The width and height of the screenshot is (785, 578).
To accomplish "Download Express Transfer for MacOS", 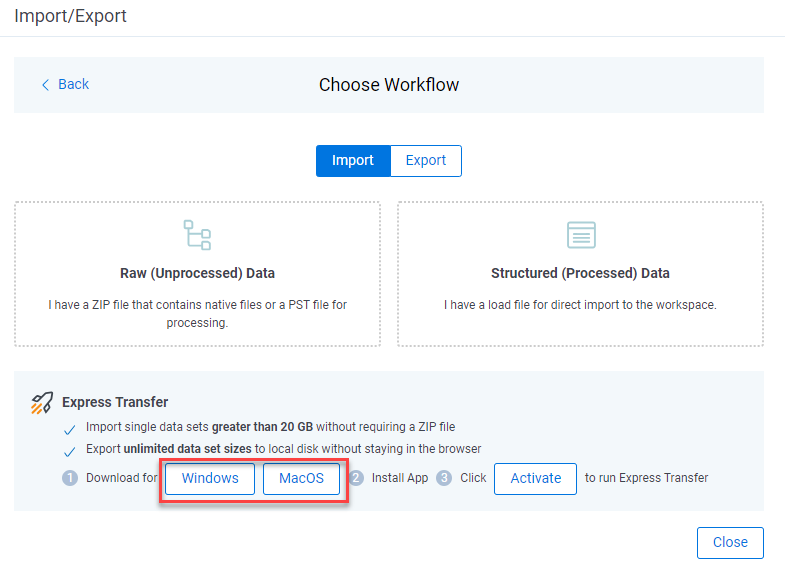I will pos(301,478).
